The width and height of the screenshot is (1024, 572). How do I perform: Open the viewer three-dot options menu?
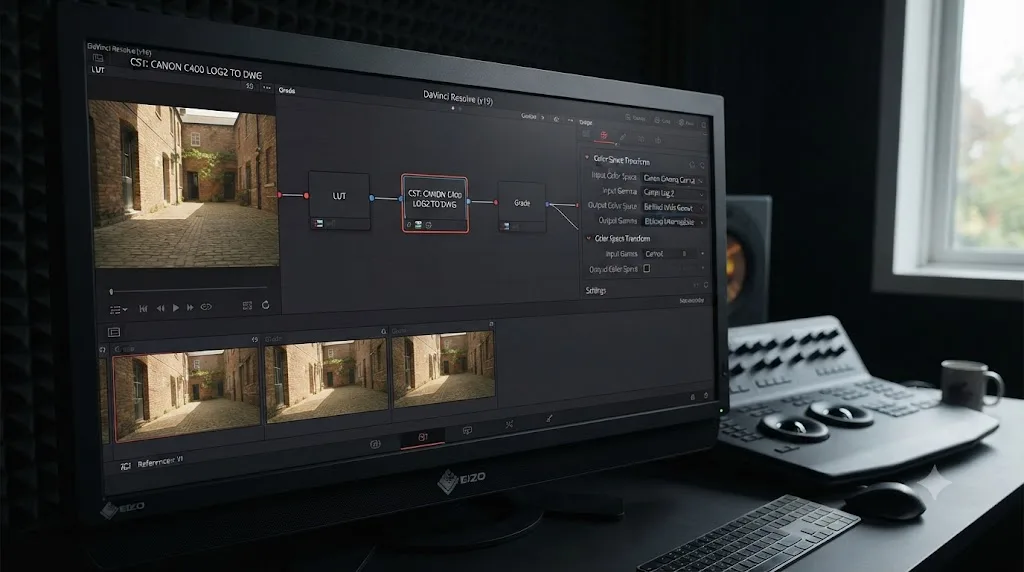266,87
